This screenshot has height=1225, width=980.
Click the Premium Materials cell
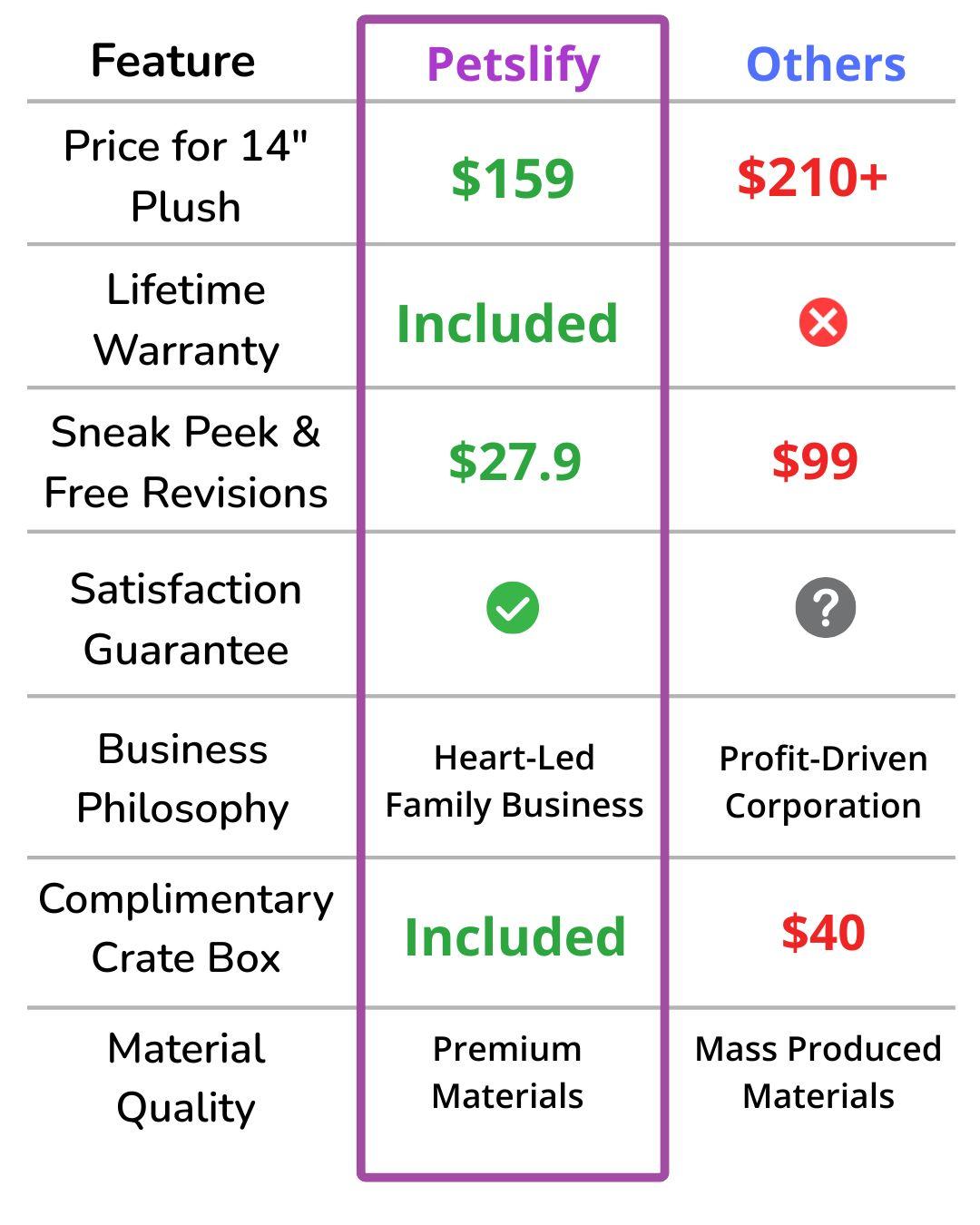pyautogui.click(x=507, y=1073)
